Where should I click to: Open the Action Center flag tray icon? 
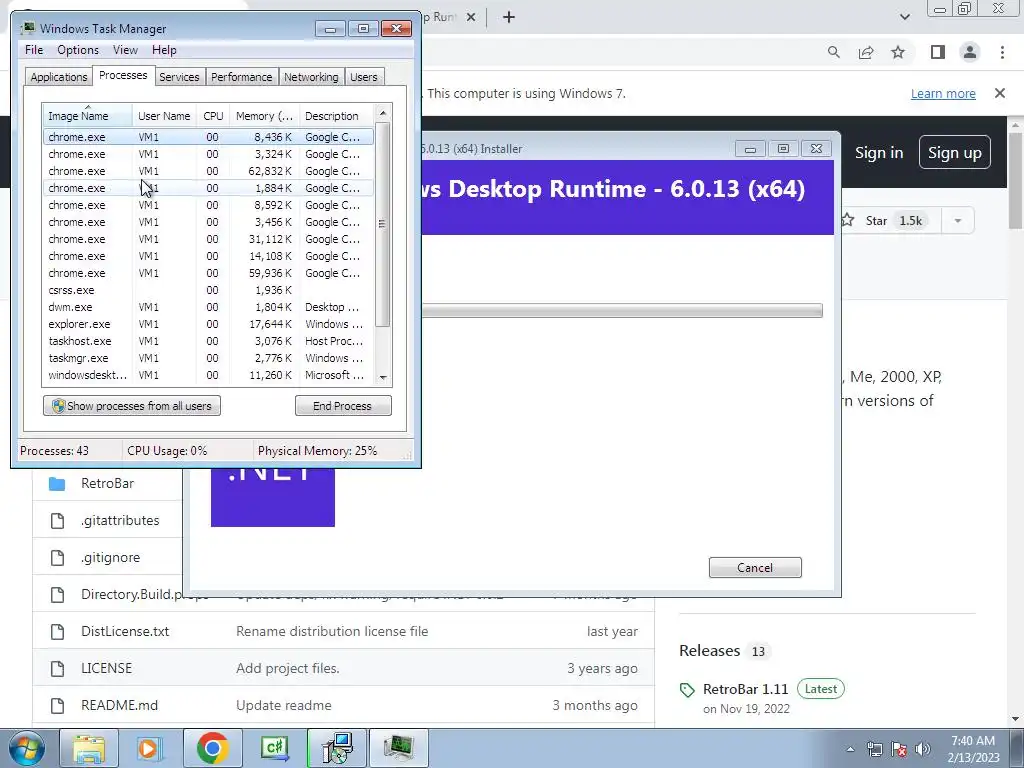coord(899,749)
